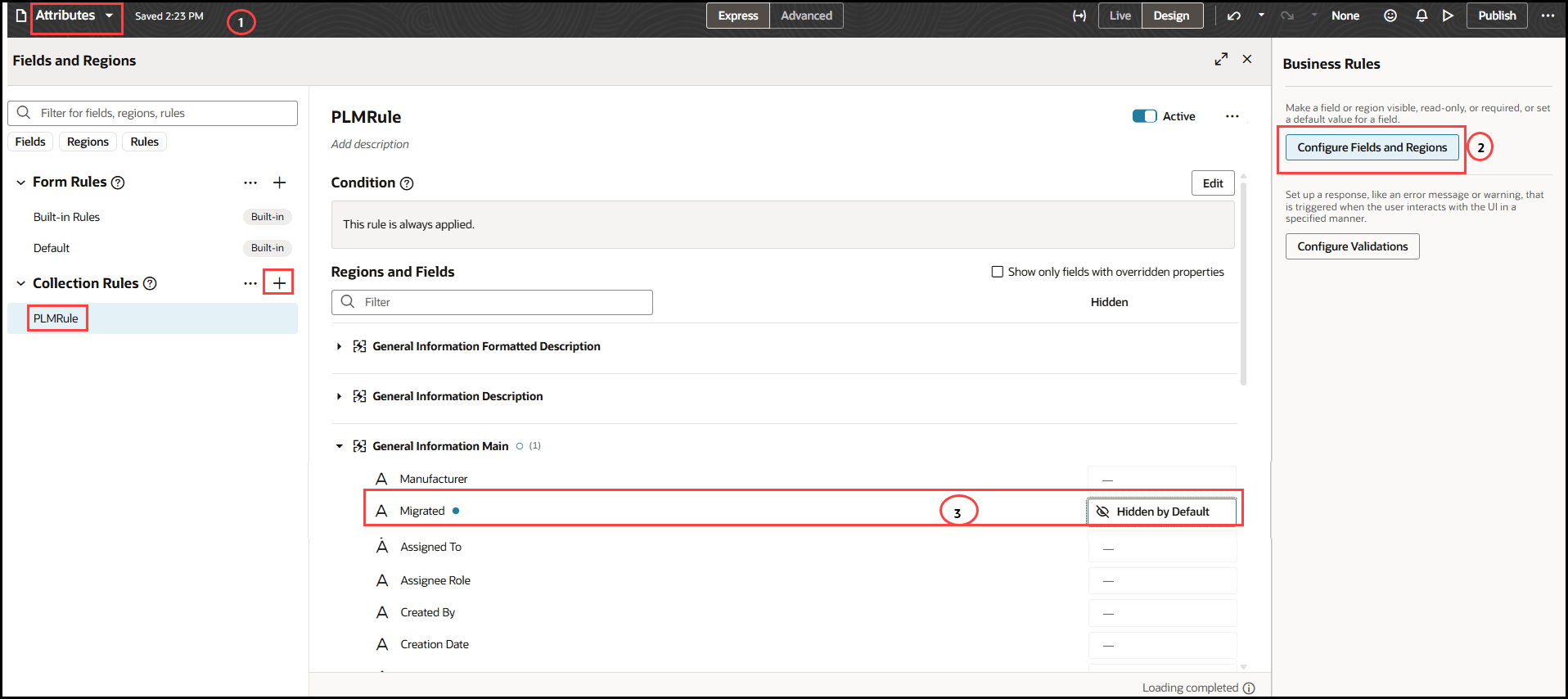Screen dimensions: 1568x699
Task: Click the Undo arrow icon
Action: point(1234,16)
